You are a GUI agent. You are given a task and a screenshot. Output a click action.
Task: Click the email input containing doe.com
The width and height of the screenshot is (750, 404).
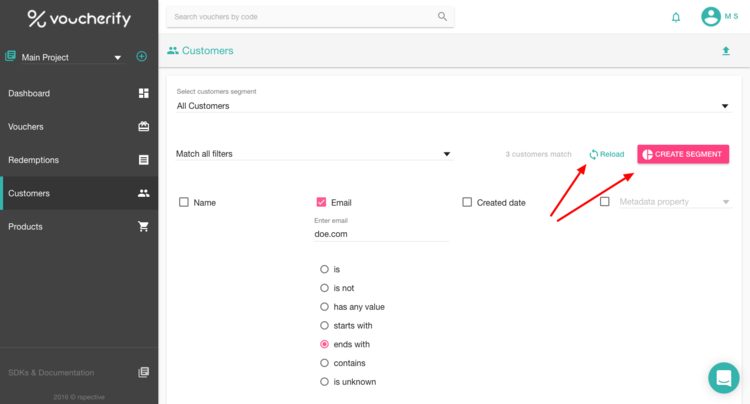click(x=381, y=234)
